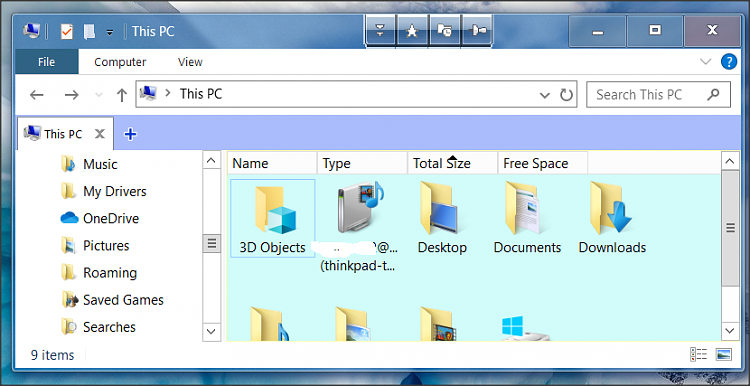Expand the ribbon with the chevron
Screen dimensions: 750x386
coord(705,61)
